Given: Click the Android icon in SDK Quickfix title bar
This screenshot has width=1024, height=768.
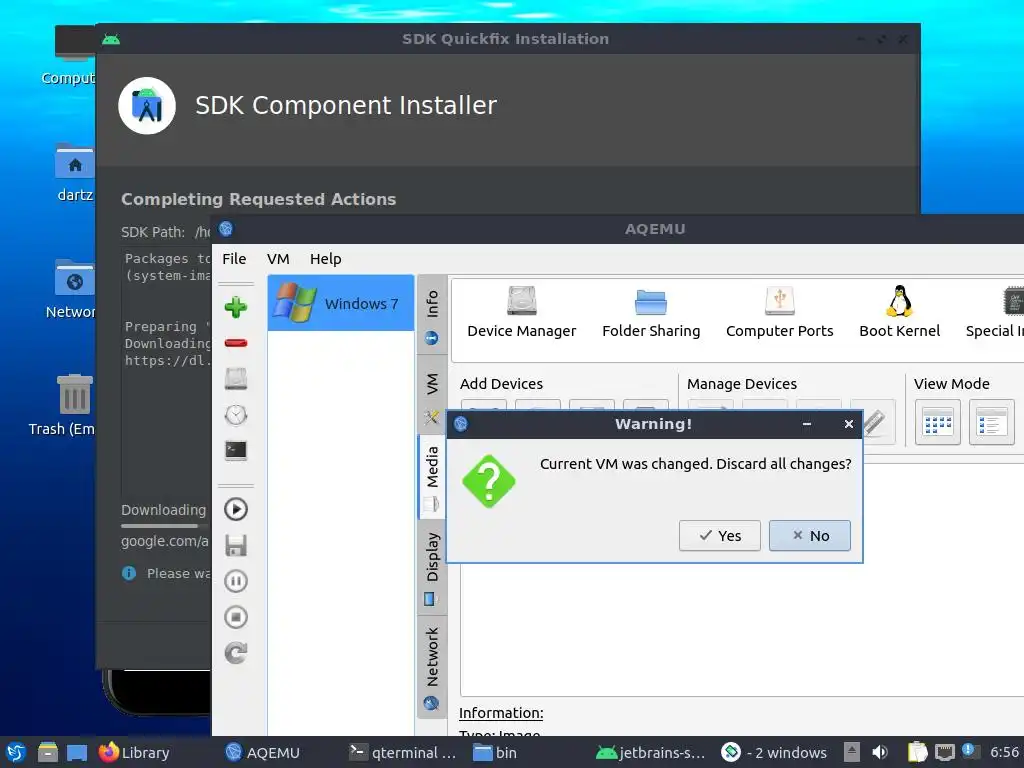Looking at the screenshot, I should click(111, 39).
